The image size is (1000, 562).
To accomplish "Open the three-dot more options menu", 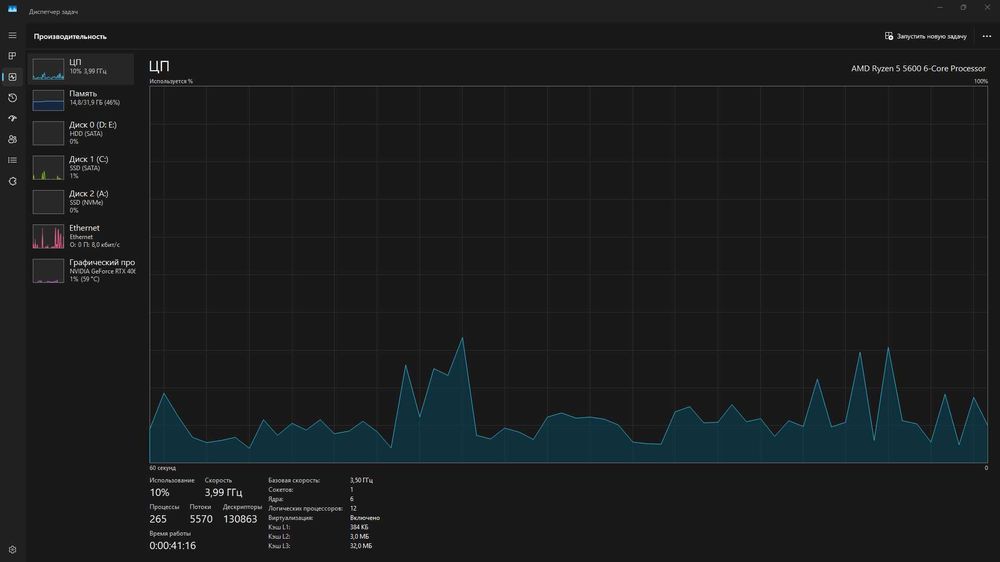I will point(987,36).
